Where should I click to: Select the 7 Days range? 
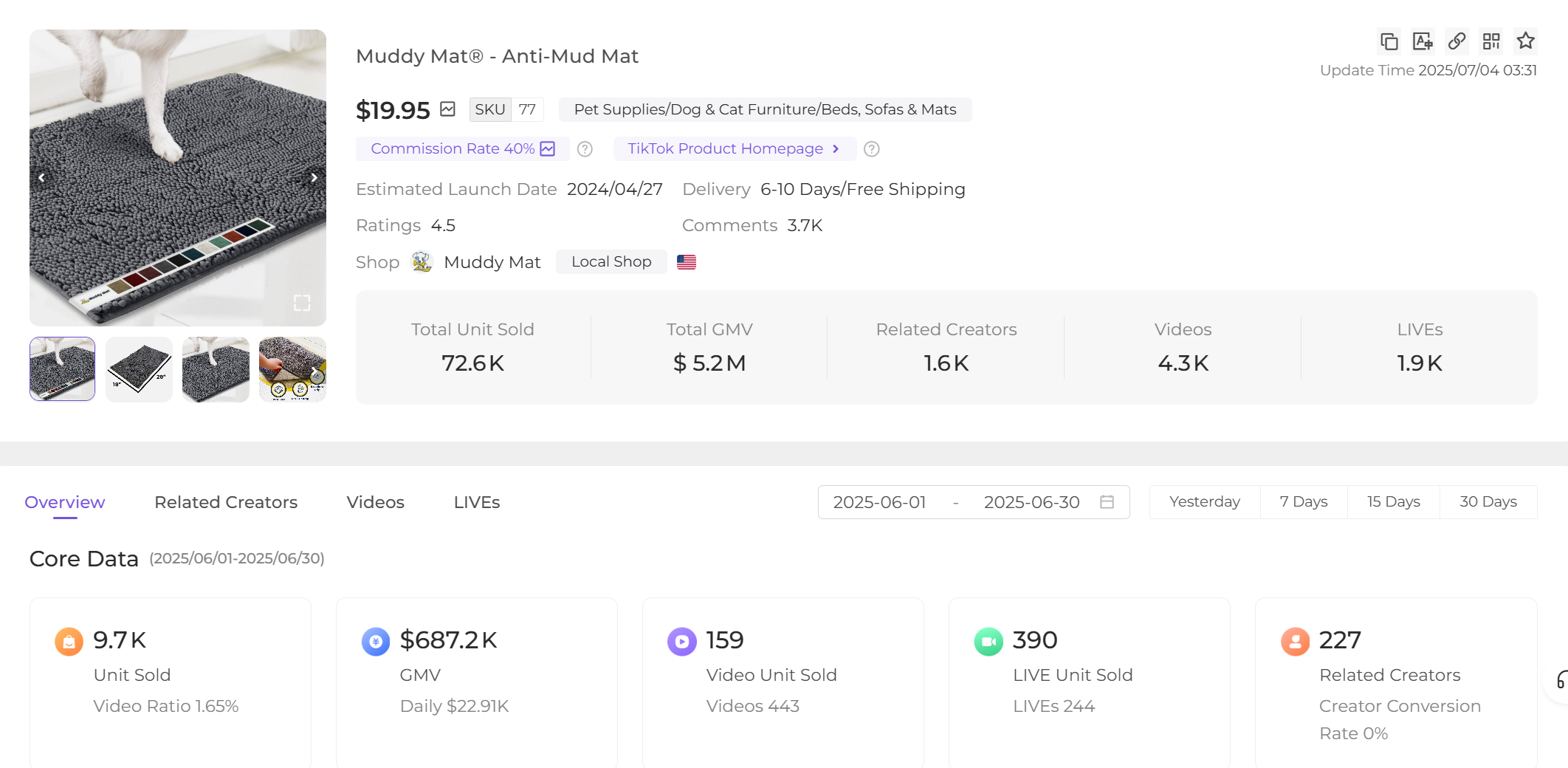tap(1304, 502)
